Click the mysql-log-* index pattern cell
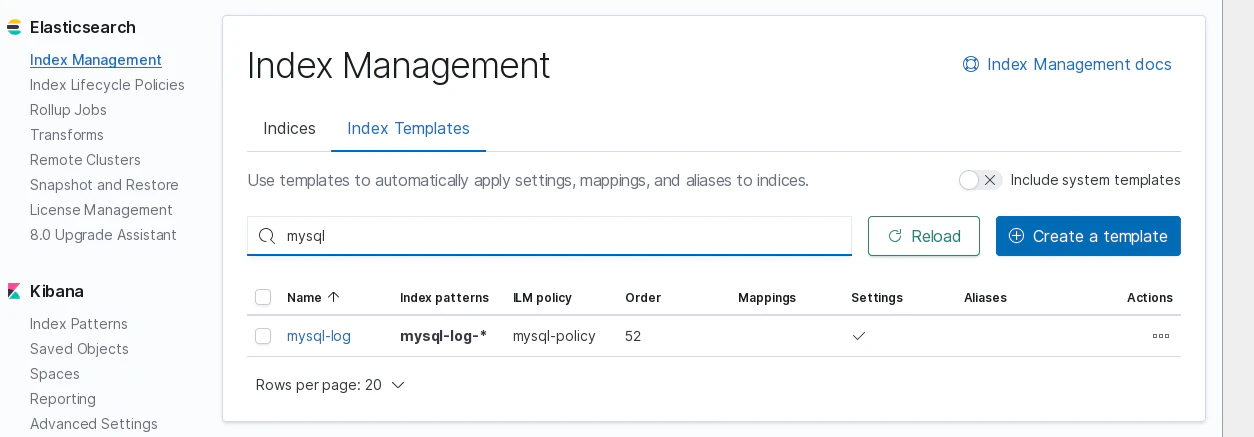 (x=443, y=336)
